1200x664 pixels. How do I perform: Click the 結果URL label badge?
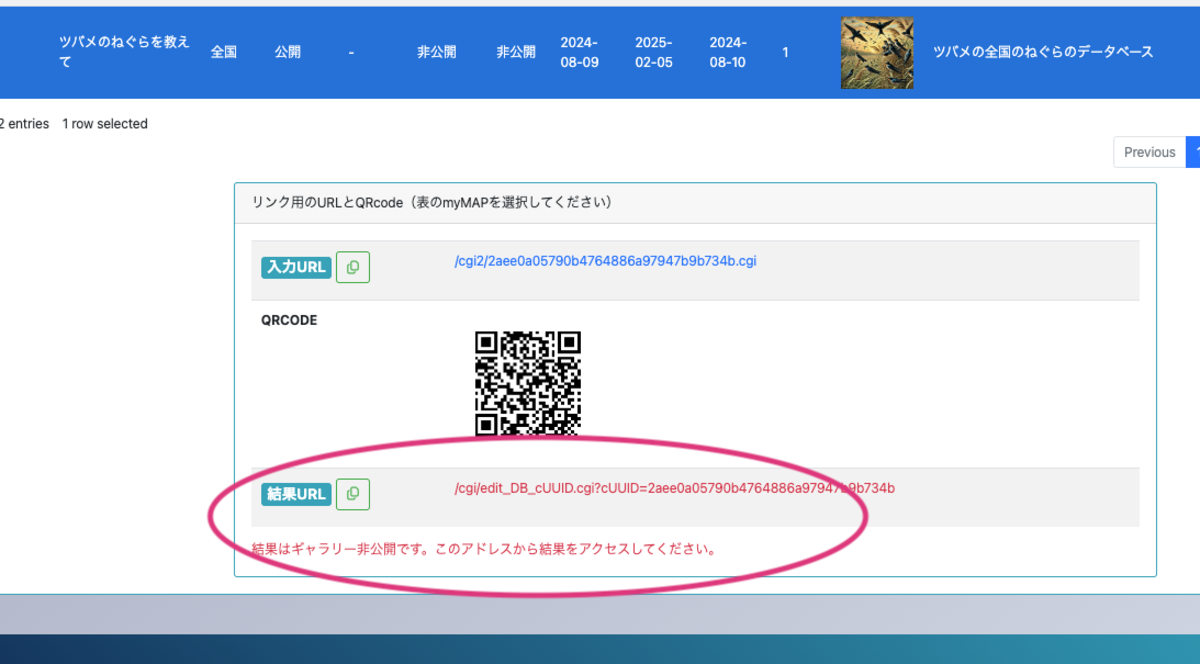[x=296, y=494]
